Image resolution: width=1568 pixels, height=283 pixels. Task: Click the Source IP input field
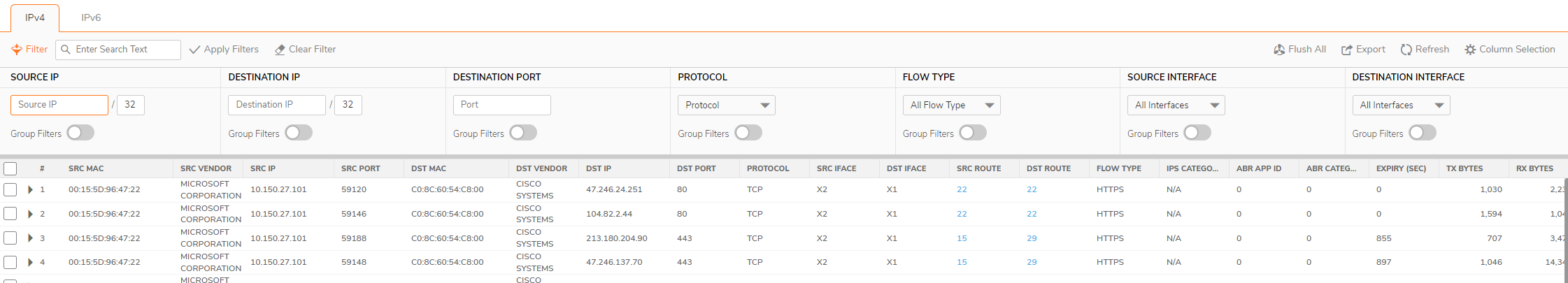pos(59,105)
